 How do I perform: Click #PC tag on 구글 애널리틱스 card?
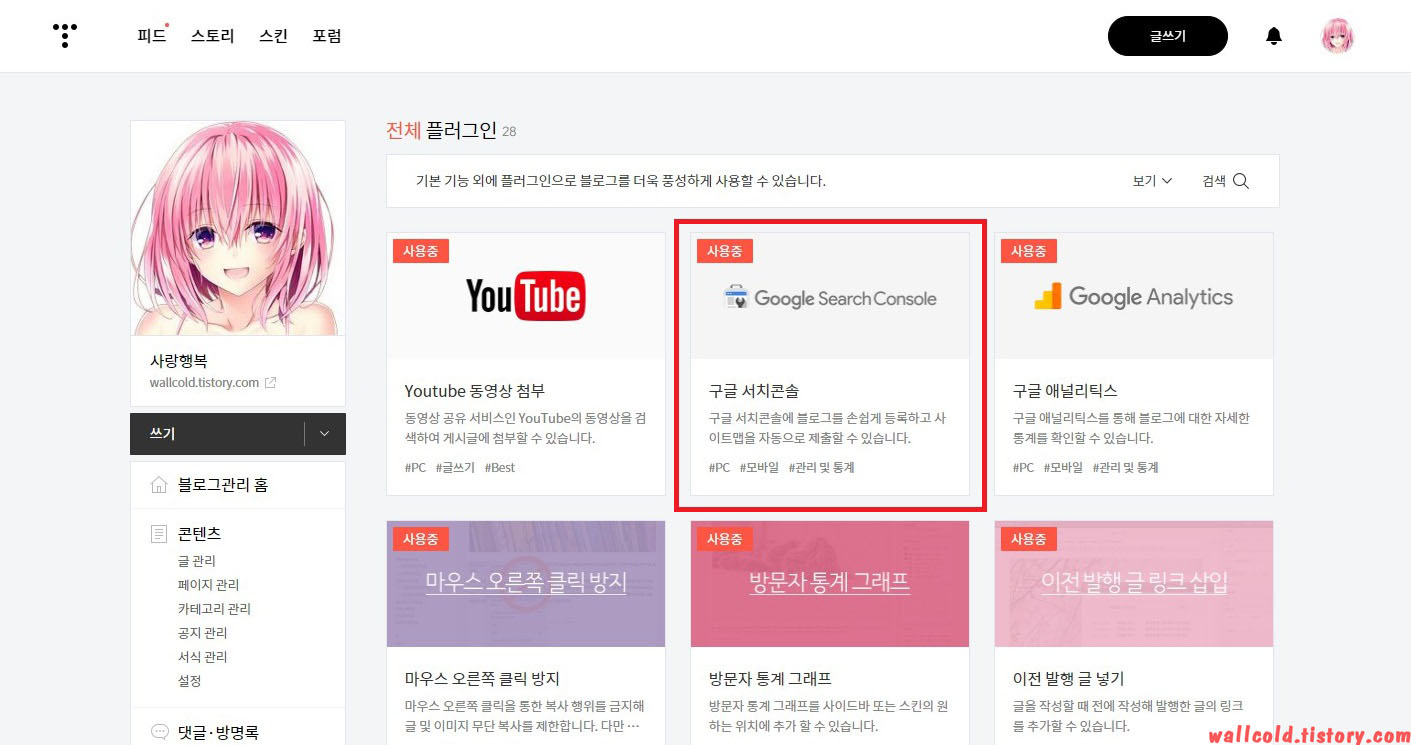tap(1023, 467)
